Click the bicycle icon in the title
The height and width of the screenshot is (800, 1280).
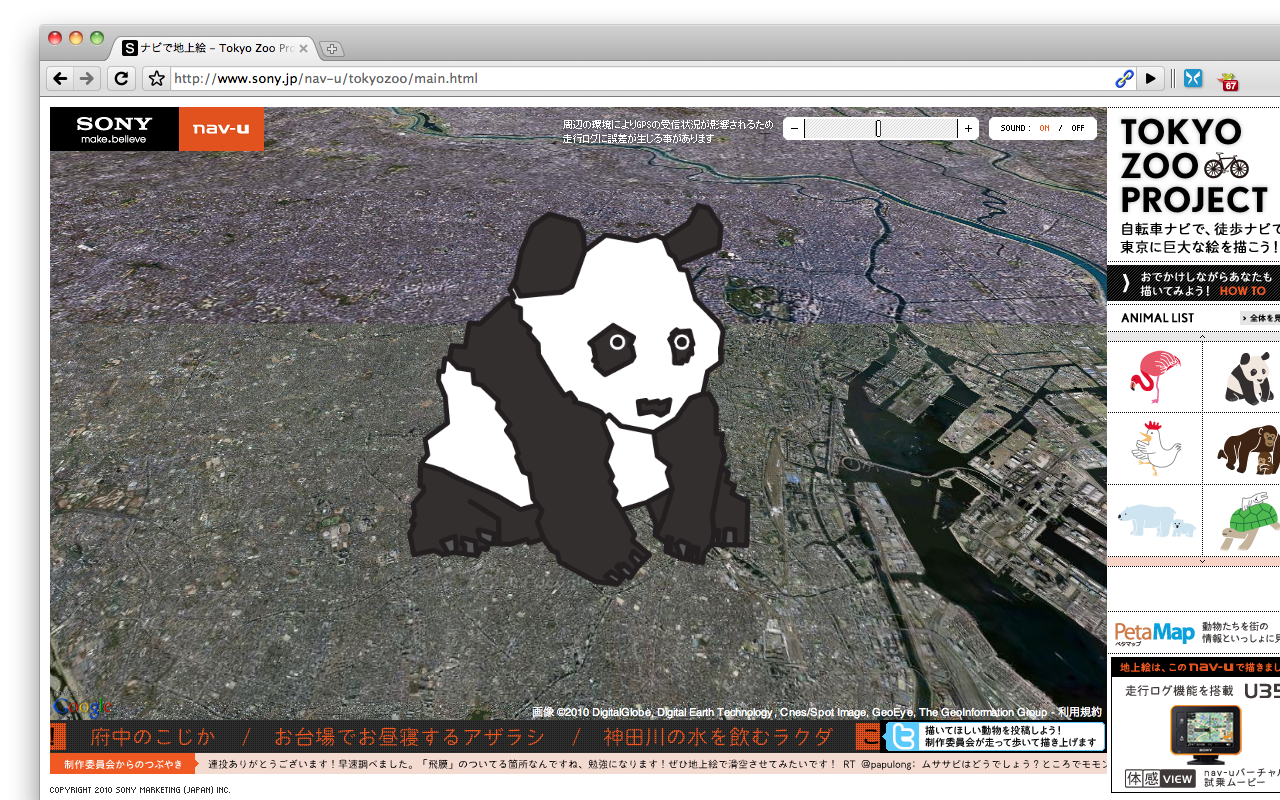coord(1226,165)
